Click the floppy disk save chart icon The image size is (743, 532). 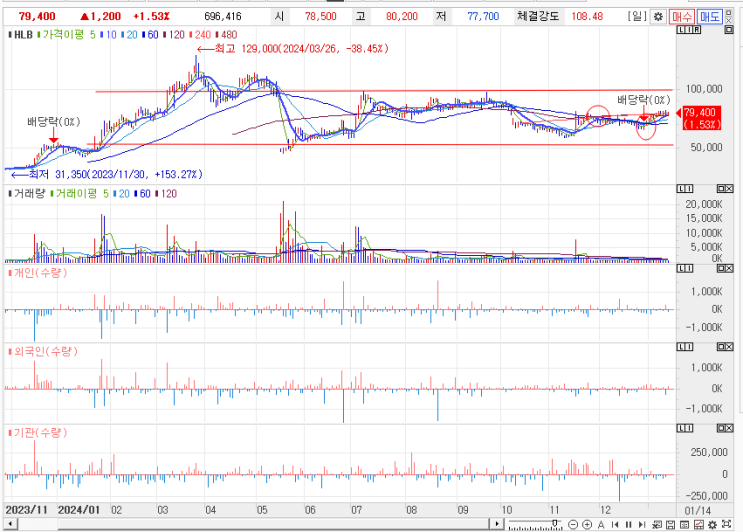(x=671, y=524)
